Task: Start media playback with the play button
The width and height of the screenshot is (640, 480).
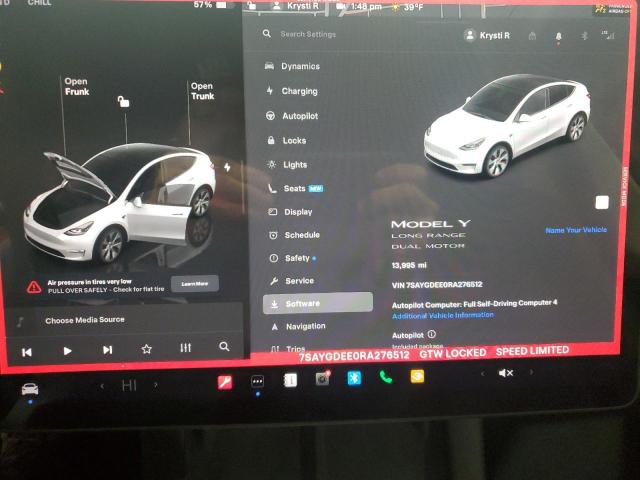Action: (x=67, y=351)
